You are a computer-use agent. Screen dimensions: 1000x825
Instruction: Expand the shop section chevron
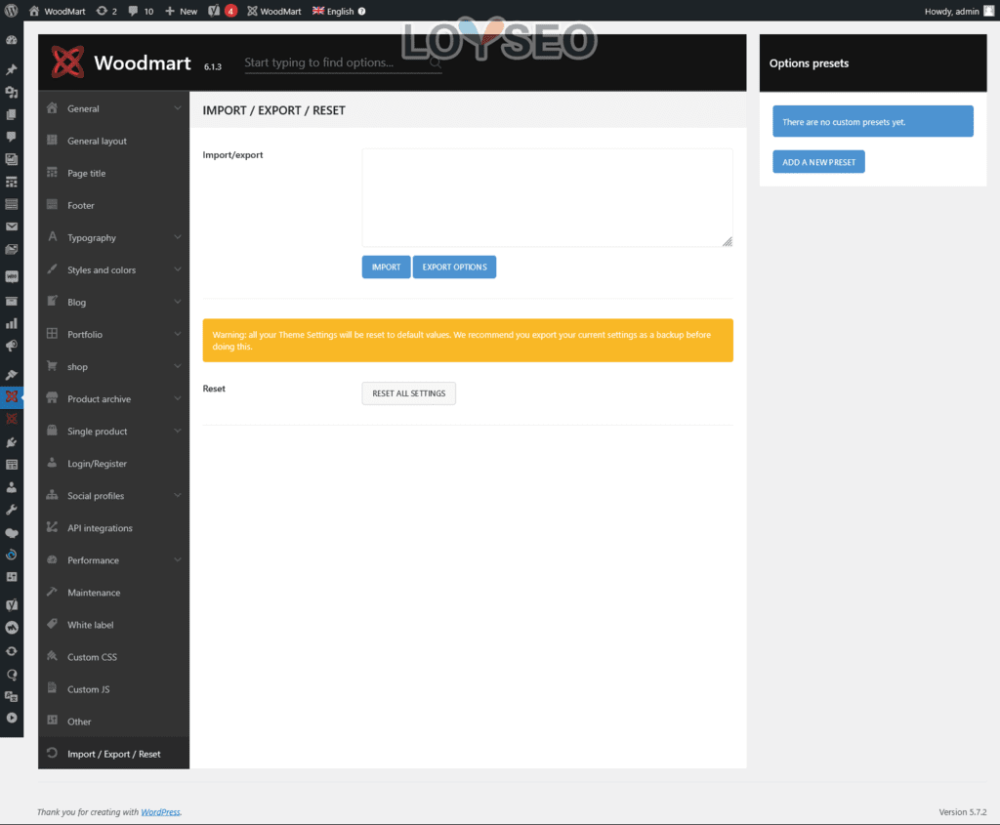pyautogui.click(x=177, y=366)
